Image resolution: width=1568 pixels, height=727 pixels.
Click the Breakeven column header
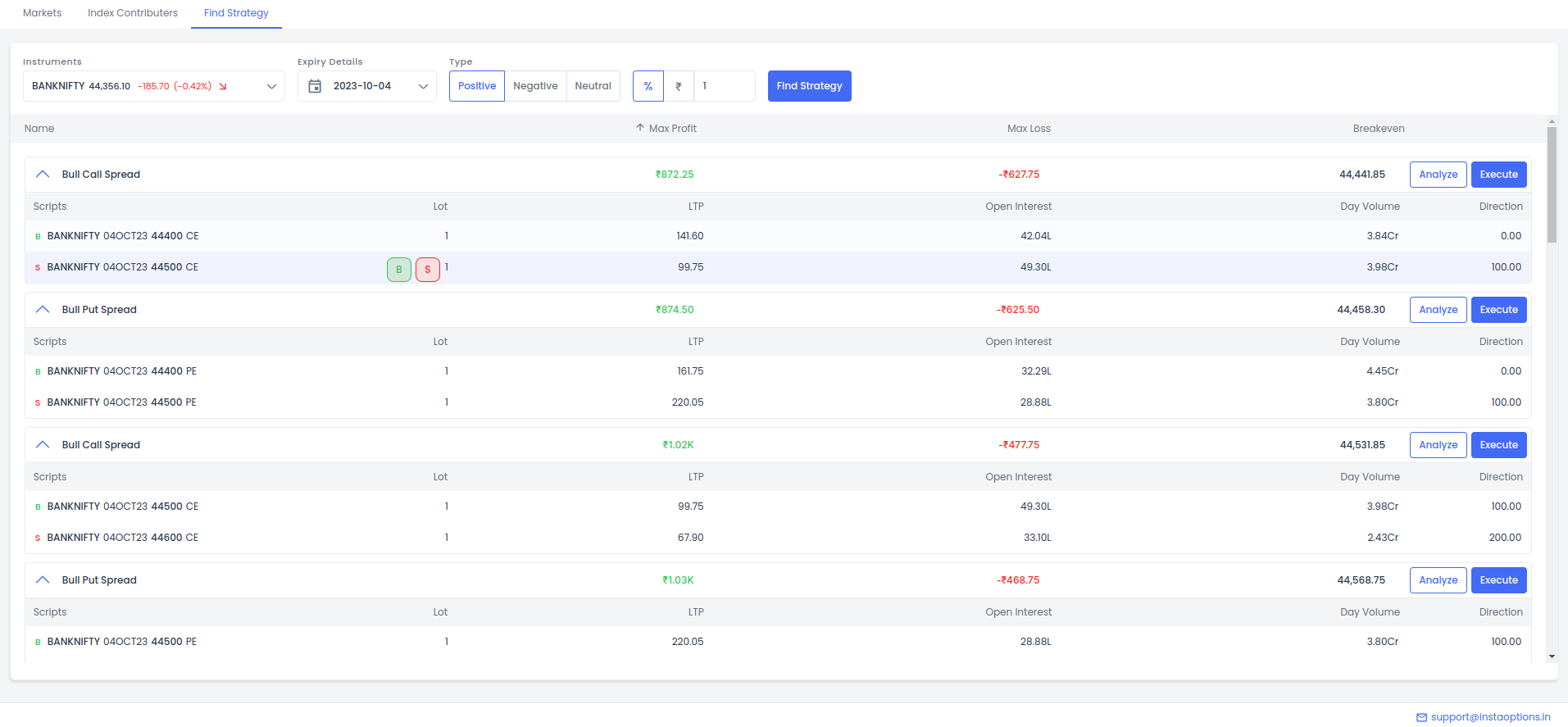tap(1379, 129)
